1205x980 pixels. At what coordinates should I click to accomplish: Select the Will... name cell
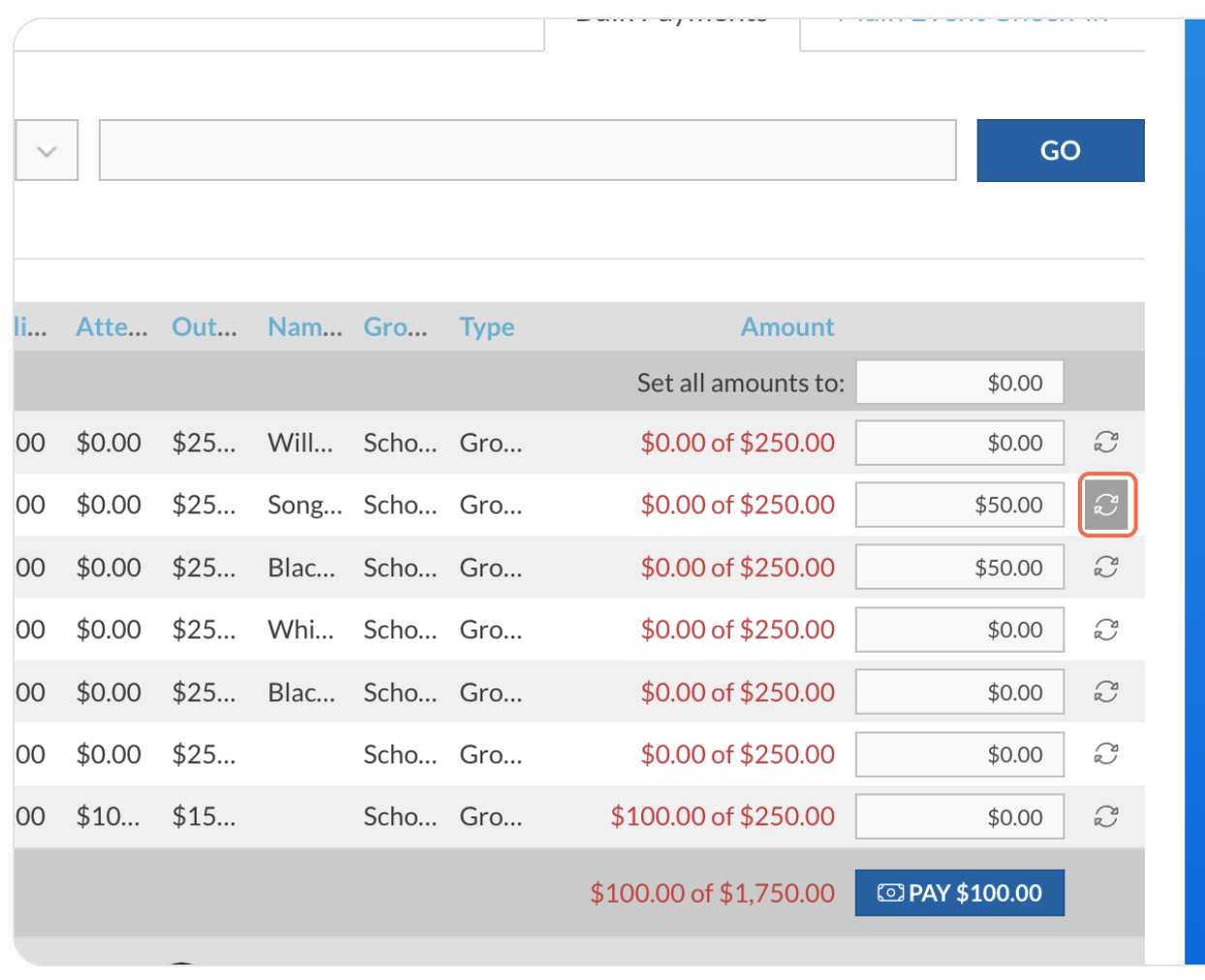tap(300, 444)
